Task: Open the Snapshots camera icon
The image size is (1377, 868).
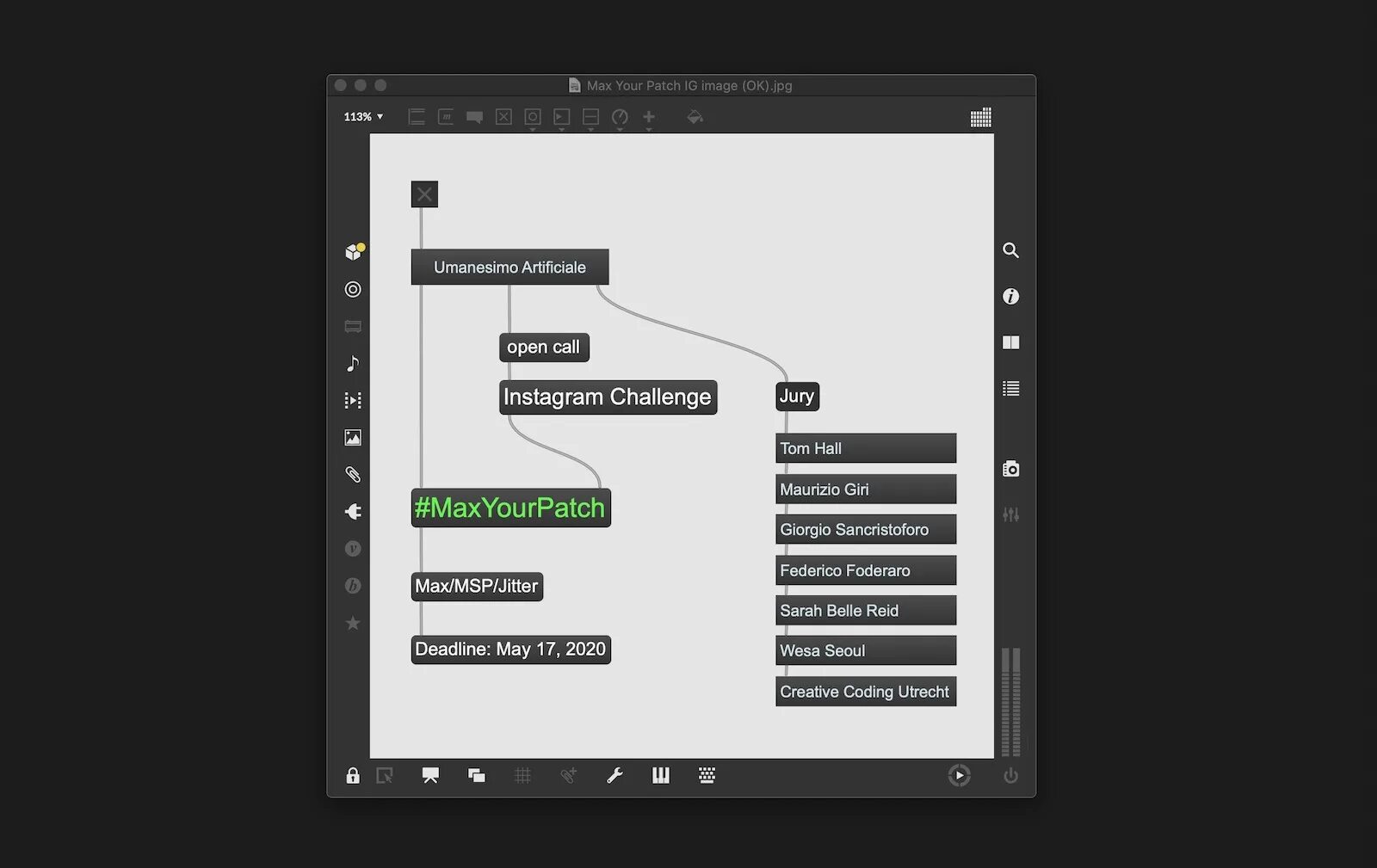Action: [1011, 469]
